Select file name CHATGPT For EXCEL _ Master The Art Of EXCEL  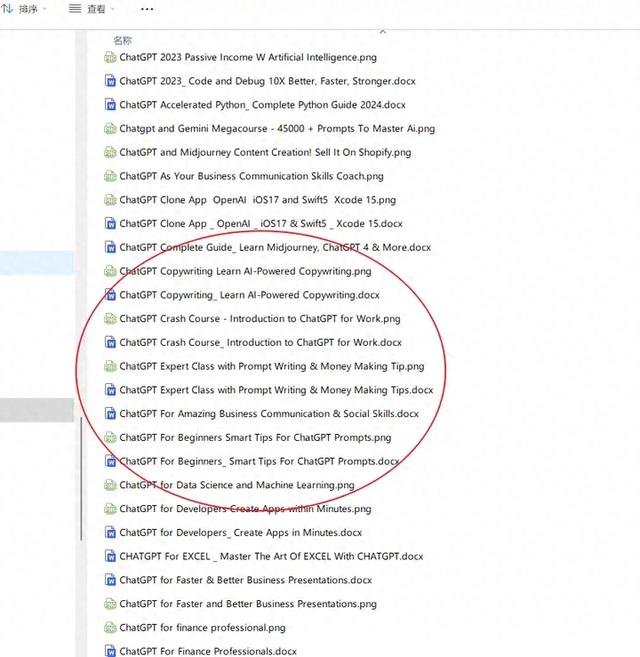click(271, 556)
